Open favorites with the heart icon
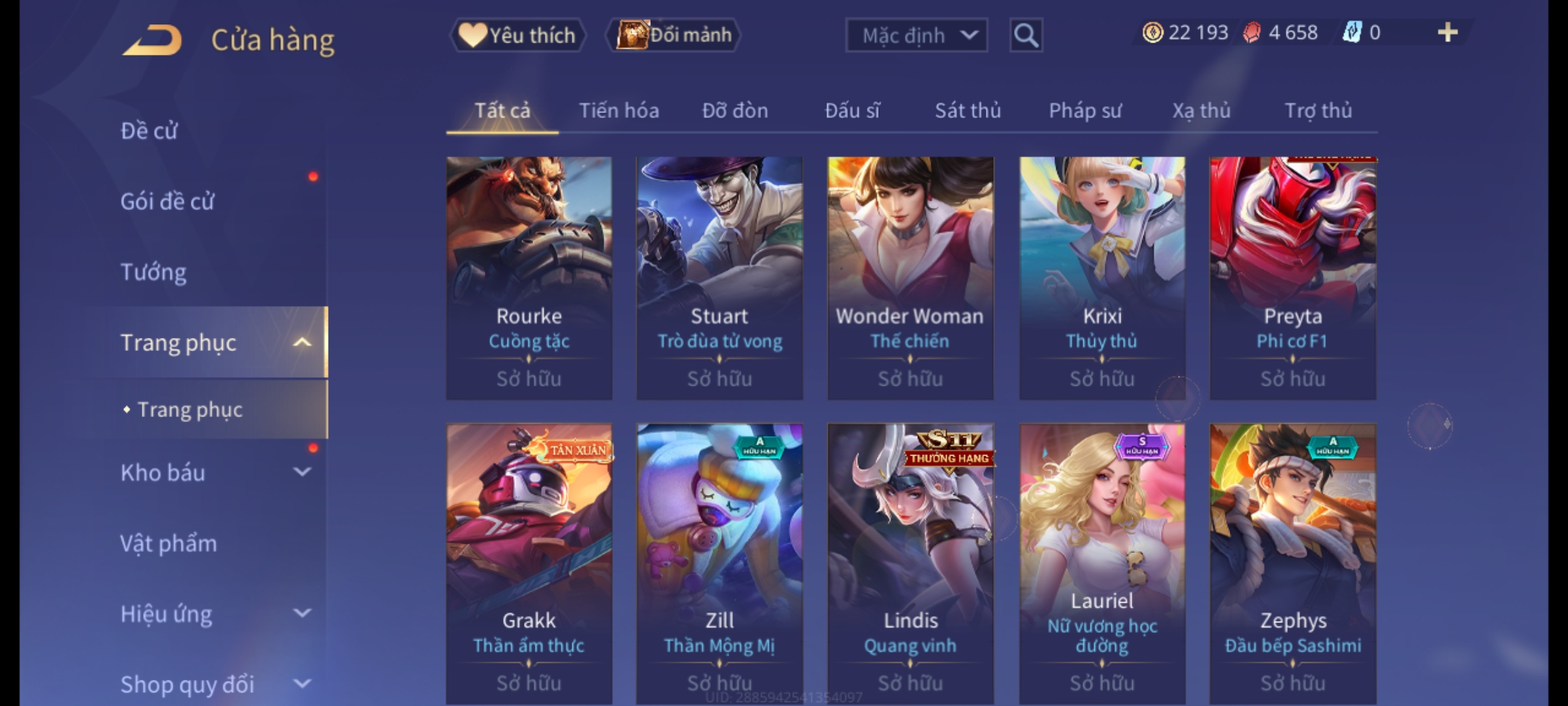 click(x=472, y=35)
